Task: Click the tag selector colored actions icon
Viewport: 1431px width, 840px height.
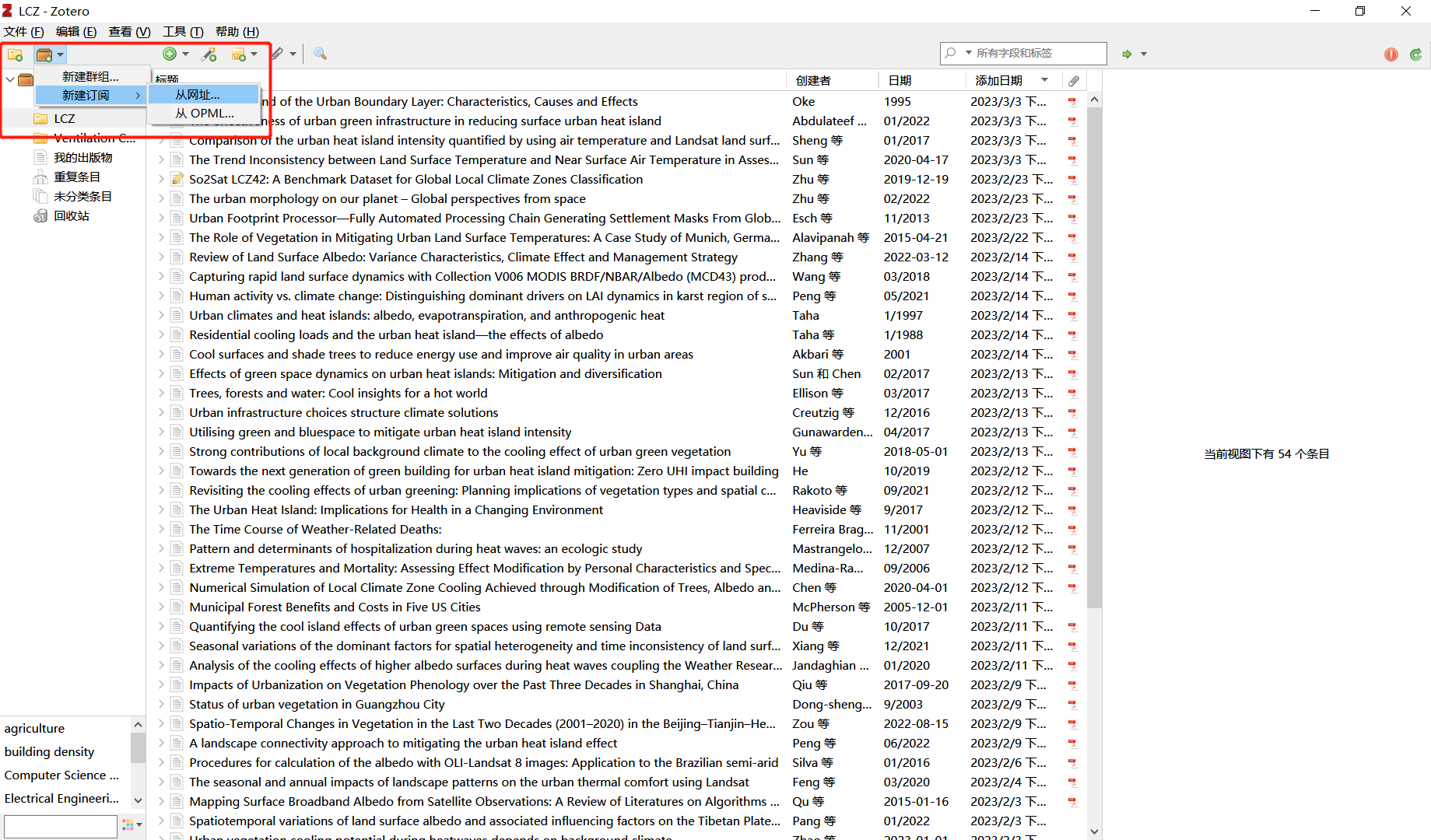Action: coord(128,824)
